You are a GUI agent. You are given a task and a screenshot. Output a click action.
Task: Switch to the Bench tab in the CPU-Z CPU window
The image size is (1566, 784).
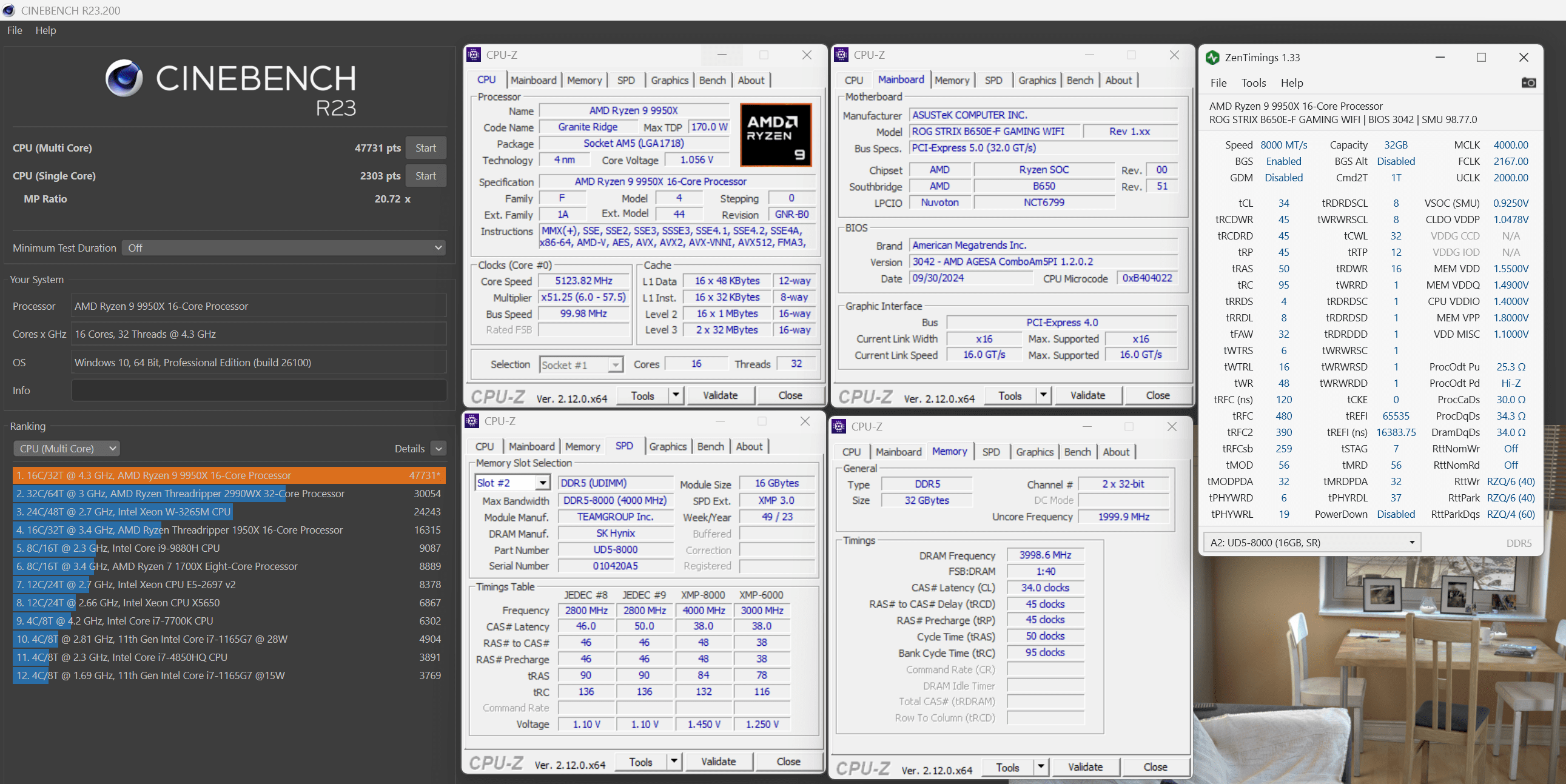tap(712, 80)
